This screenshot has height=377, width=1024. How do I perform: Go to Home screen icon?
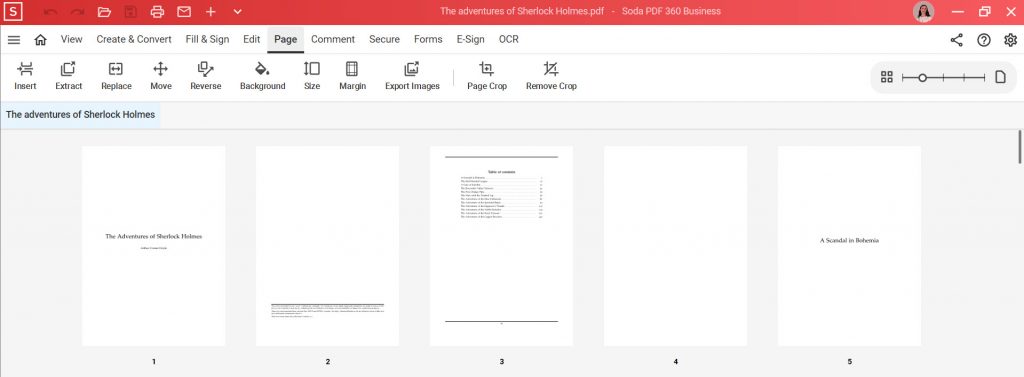pos(40,40)
